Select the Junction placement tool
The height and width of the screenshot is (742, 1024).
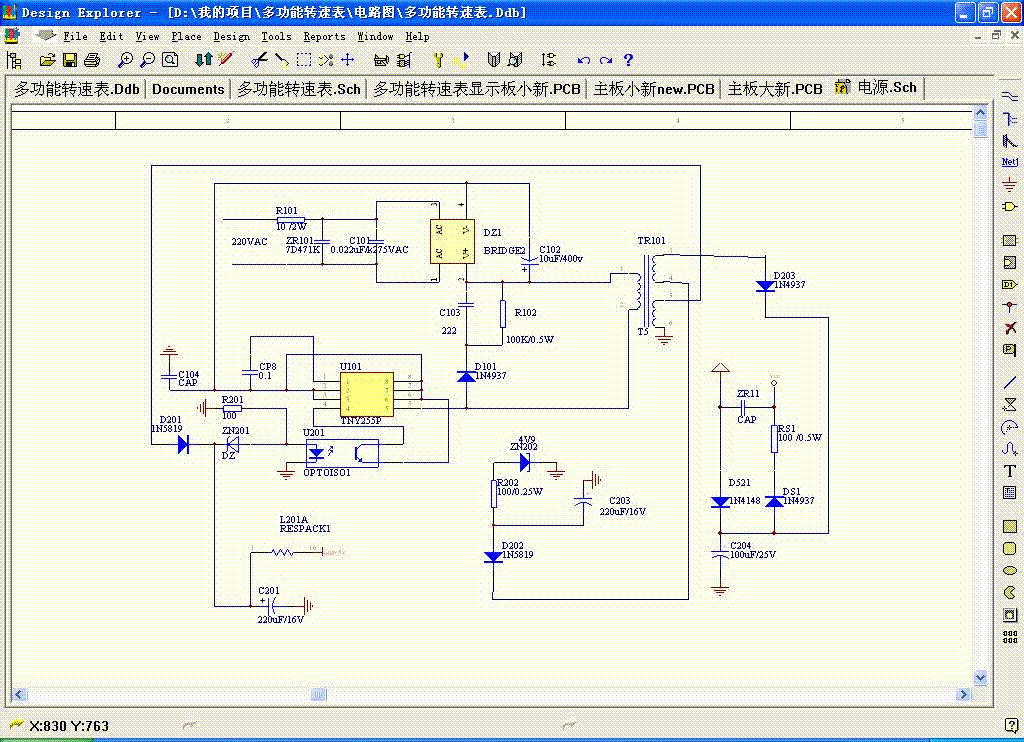click(1010, 306)
